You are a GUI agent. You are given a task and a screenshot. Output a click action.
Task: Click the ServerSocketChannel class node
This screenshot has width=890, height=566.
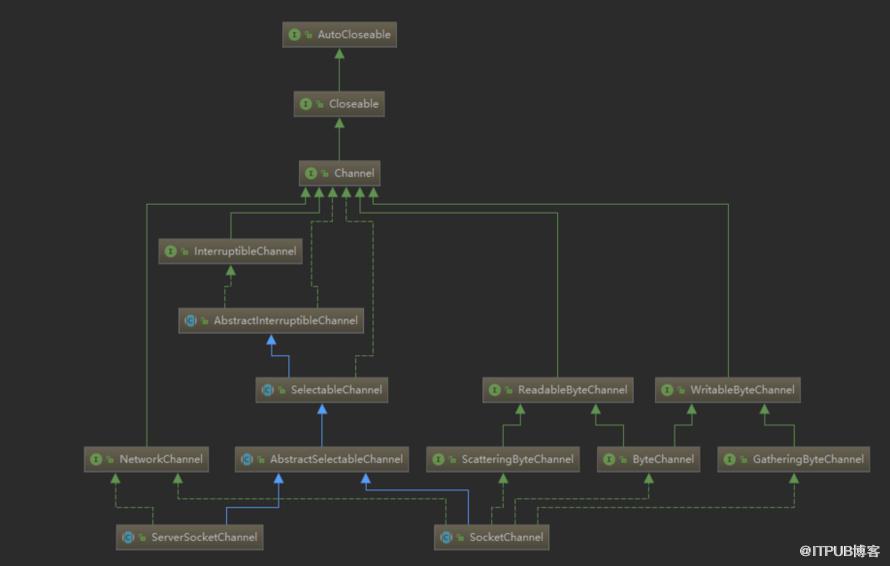click(190, 537)
